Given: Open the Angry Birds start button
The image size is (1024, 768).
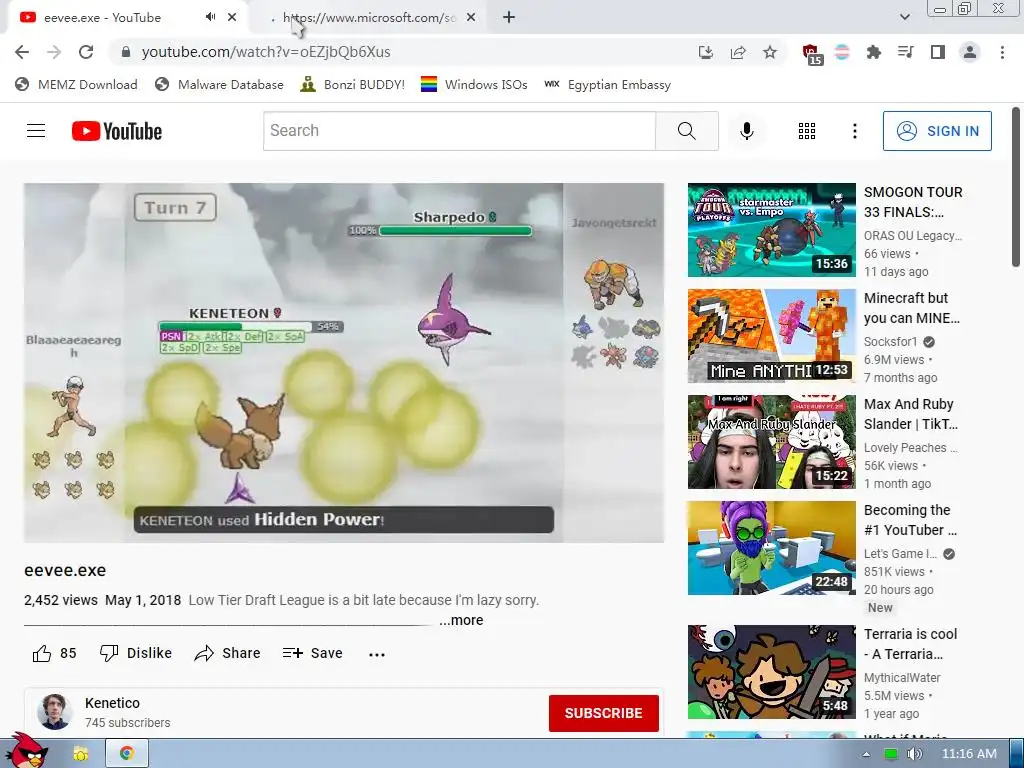Looking at the screenshot, I should pos(27,751).
